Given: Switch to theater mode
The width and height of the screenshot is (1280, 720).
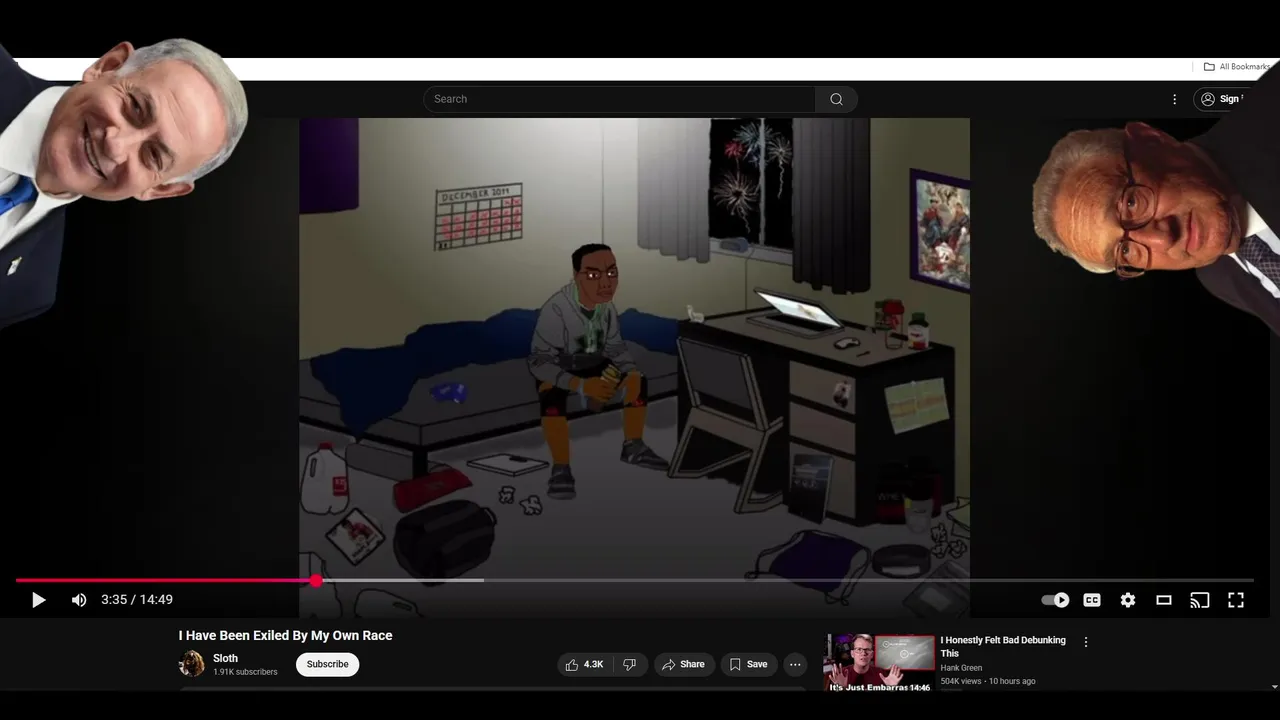Looking at the screenshot, I should (x=1164, y=600).
